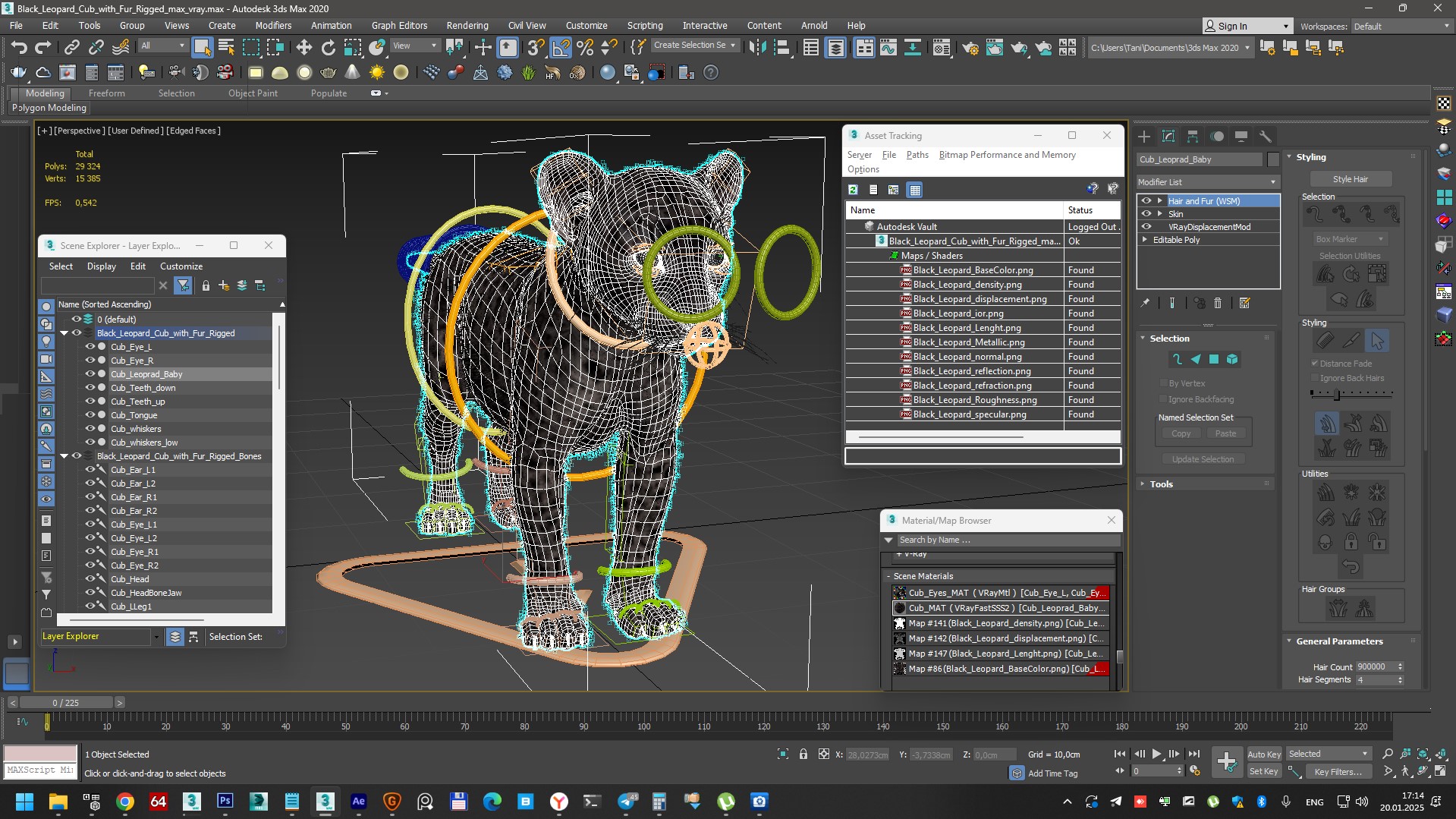This screenshot has height=819, width=1456.
Task: Expand the Editable Poly stack entry
Action: (x=1145, y=240)
